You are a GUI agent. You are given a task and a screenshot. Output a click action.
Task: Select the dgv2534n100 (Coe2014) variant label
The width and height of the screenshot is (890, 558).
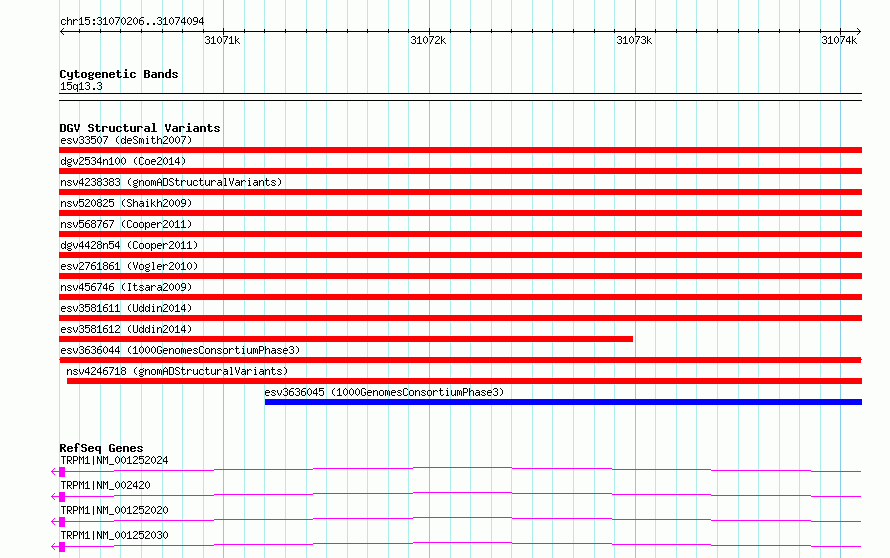[x=123, y=161]
